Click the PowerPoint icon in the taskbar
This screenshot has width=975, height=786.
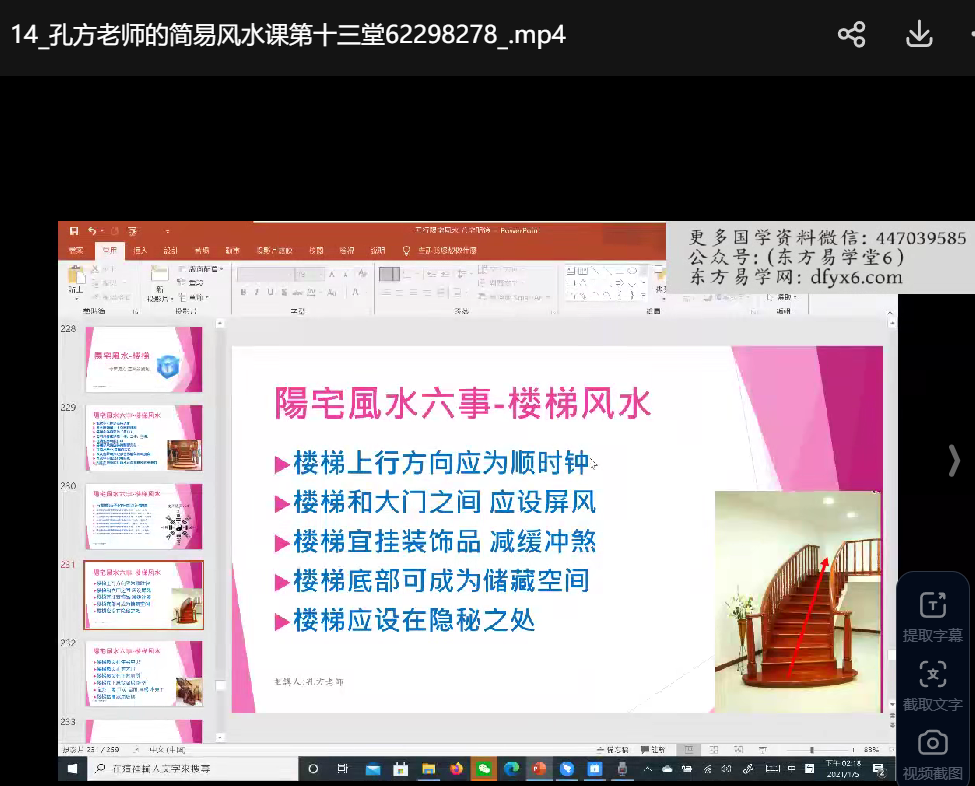coord(539,769)
